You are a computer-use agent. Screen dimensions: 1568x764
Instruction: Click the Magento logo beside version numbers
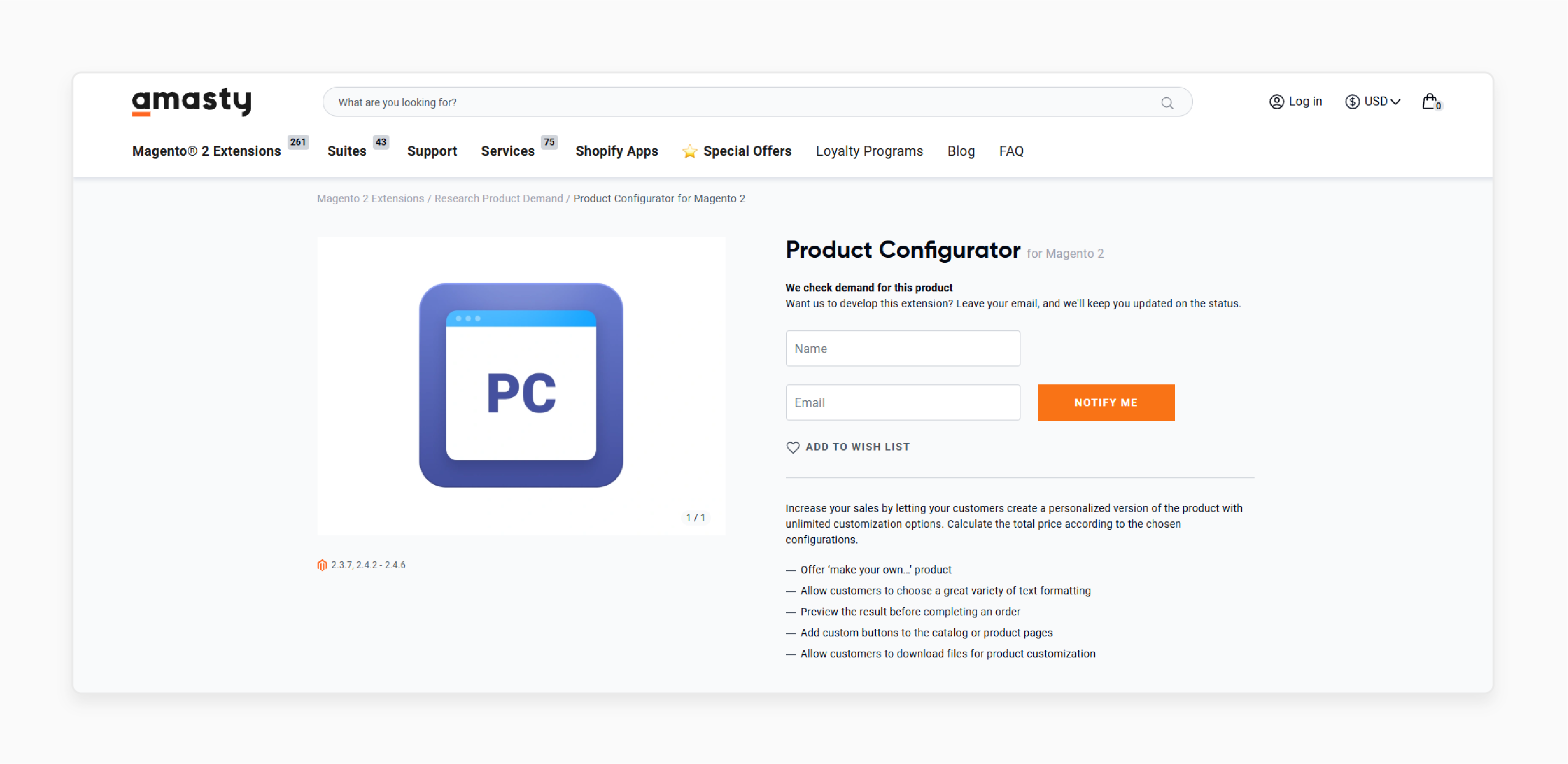pos(322,565)
